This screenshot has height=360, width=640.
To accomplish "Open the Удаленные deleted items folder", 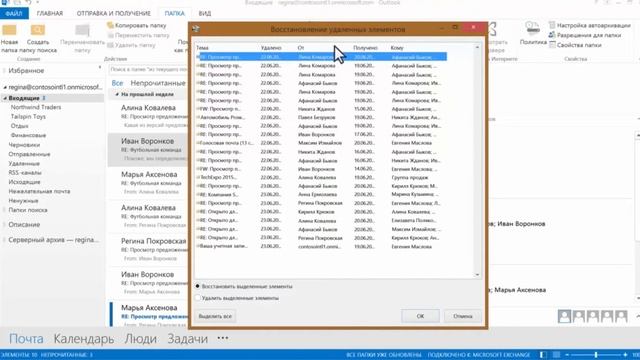I will pyautogui.click(x=24, y=164).
